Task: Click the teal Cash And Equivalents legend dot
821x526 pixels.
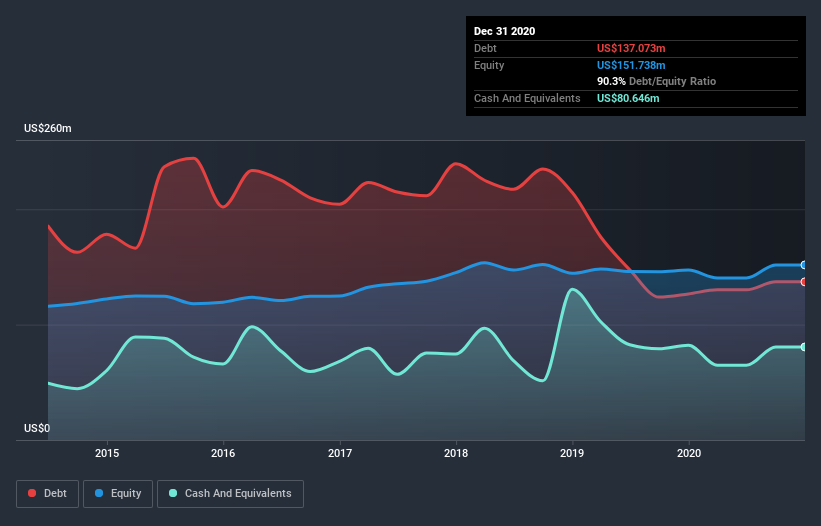Action: click(x=173, y=493)
